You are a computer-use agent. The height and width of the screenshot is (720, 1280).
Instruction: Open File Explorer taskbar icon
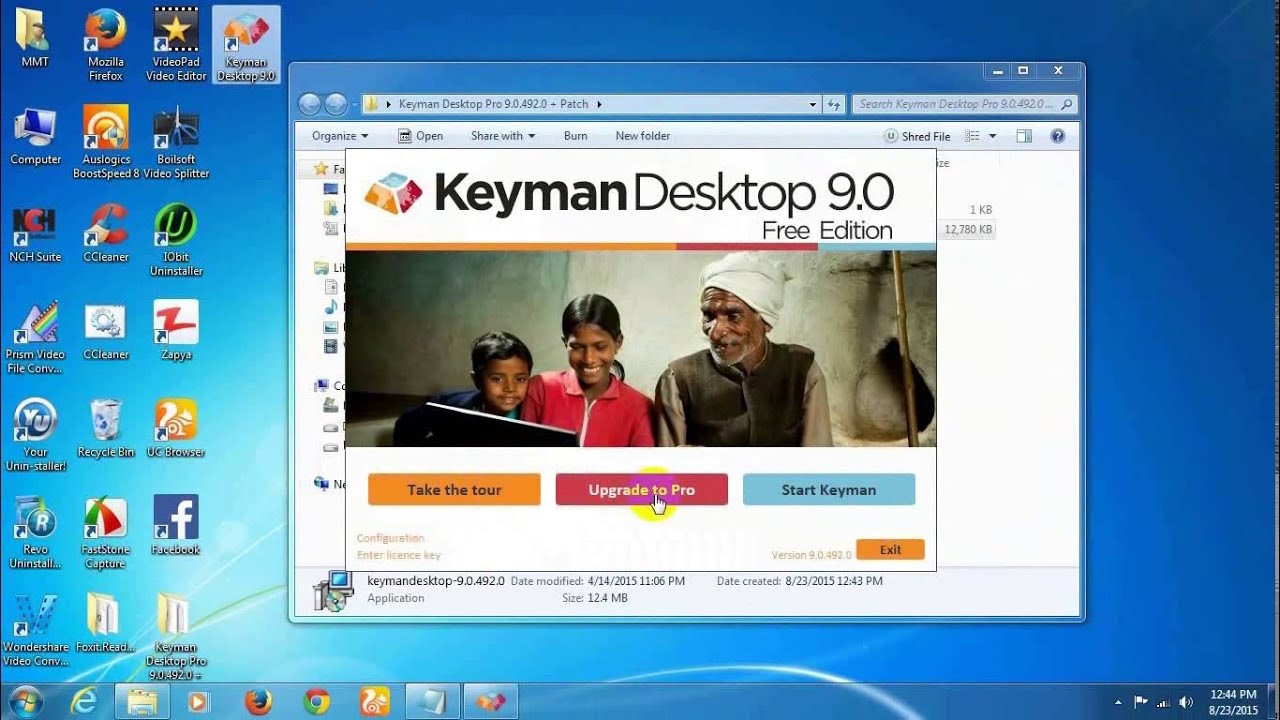coord(142,702)
